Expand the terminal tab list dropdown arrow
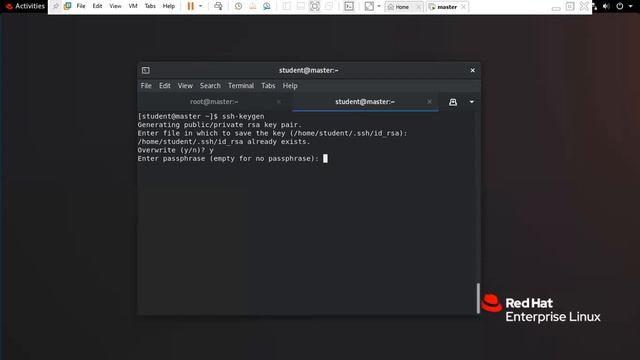Image resolution: width=640 pixels, height=360 pixels. pos(471,102)
